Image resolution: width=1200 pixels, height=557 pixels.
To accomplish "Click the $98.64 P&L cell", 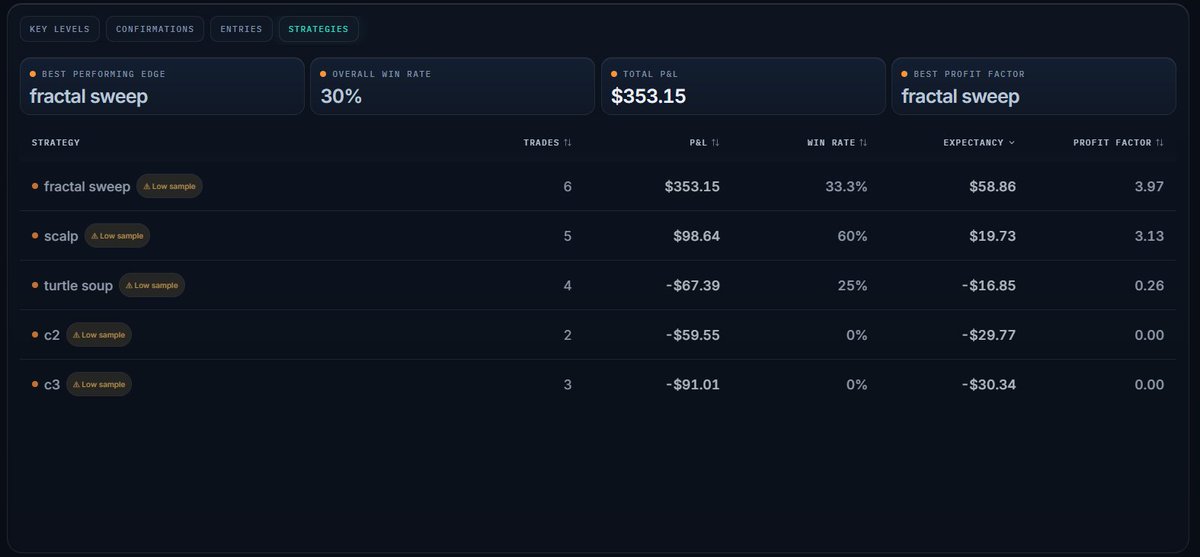I will [x=696, y=236].
